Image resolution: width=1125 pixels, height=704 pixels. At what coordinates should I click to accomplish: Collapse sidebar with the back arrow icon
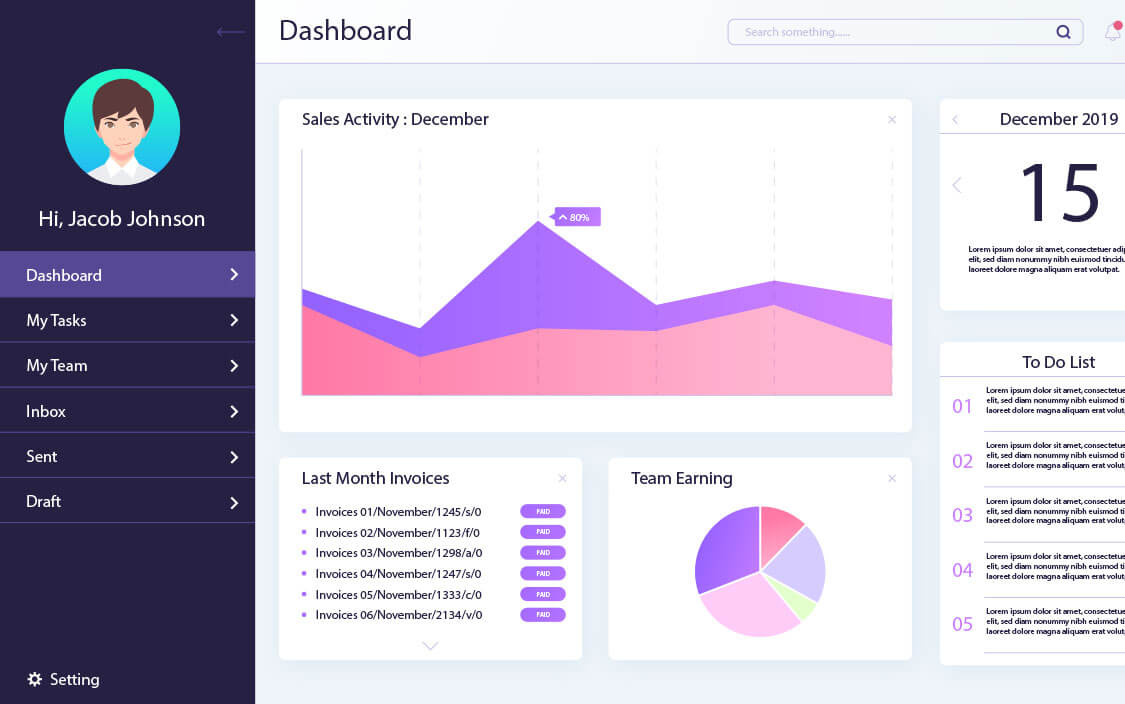tap(230, 31)
